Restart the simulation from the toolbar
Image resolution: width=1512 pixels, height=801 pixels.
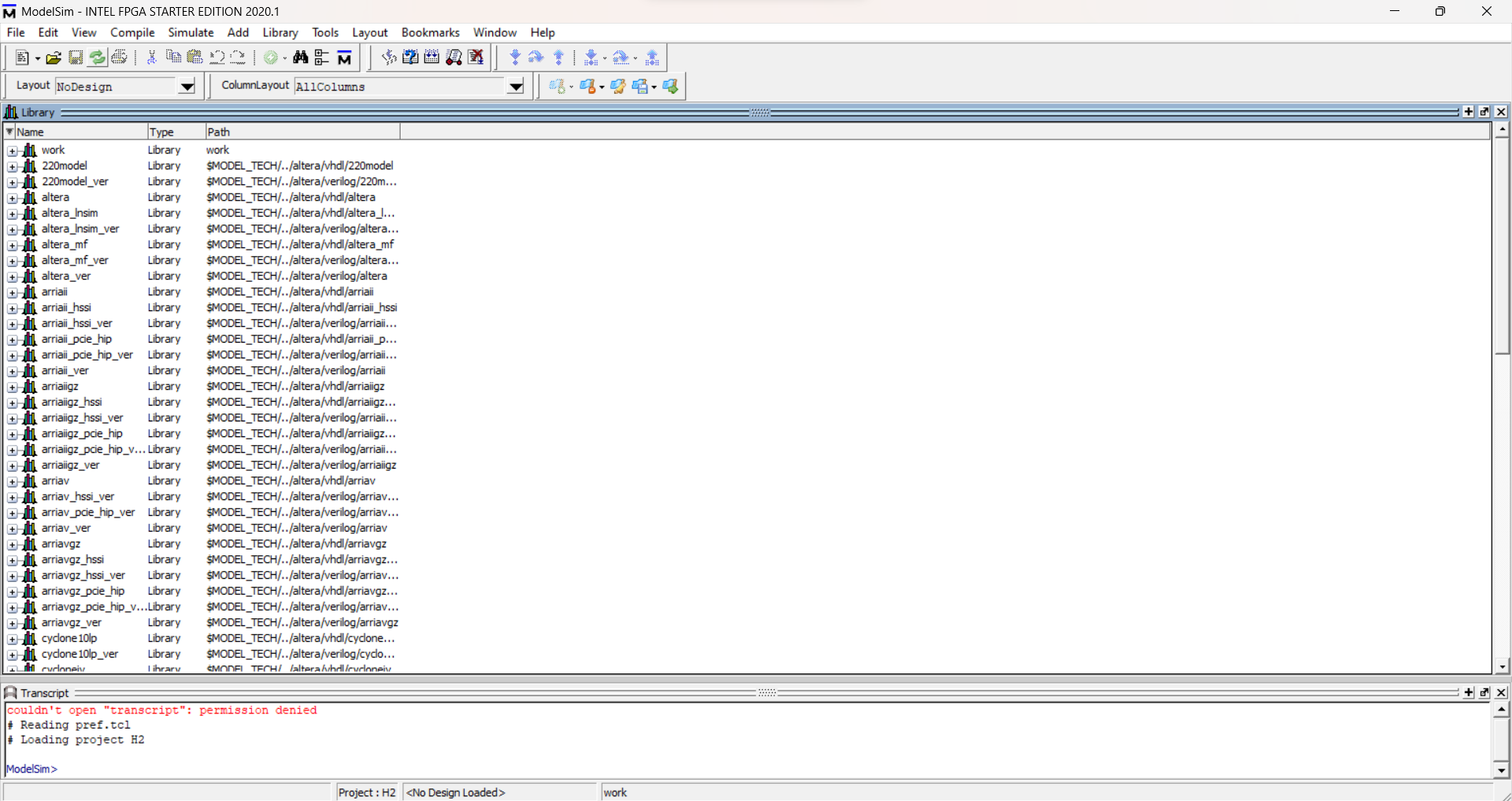coord(388,57)
